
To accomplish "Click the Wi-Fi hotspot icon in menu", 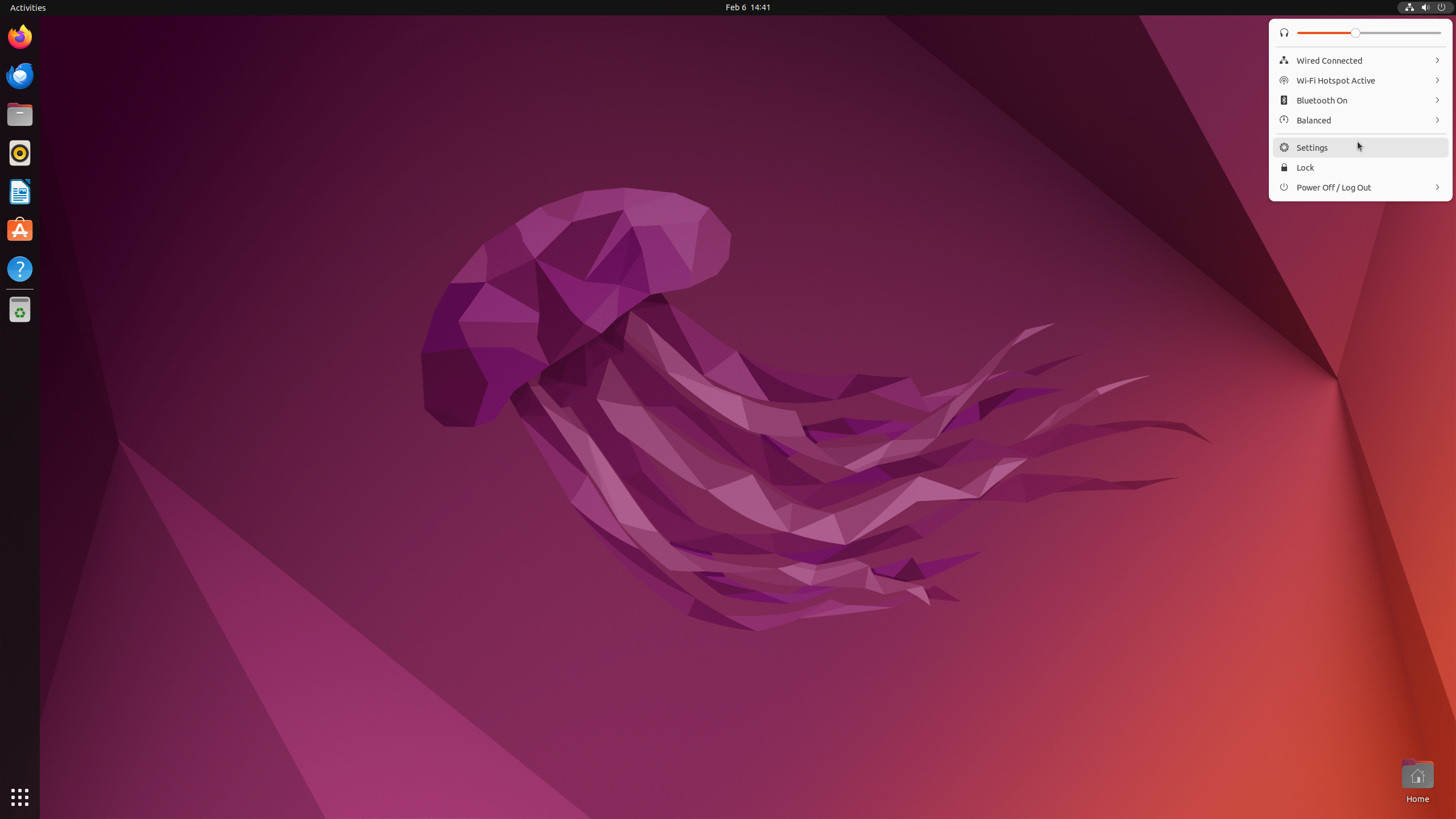I will pos(1284,80).
